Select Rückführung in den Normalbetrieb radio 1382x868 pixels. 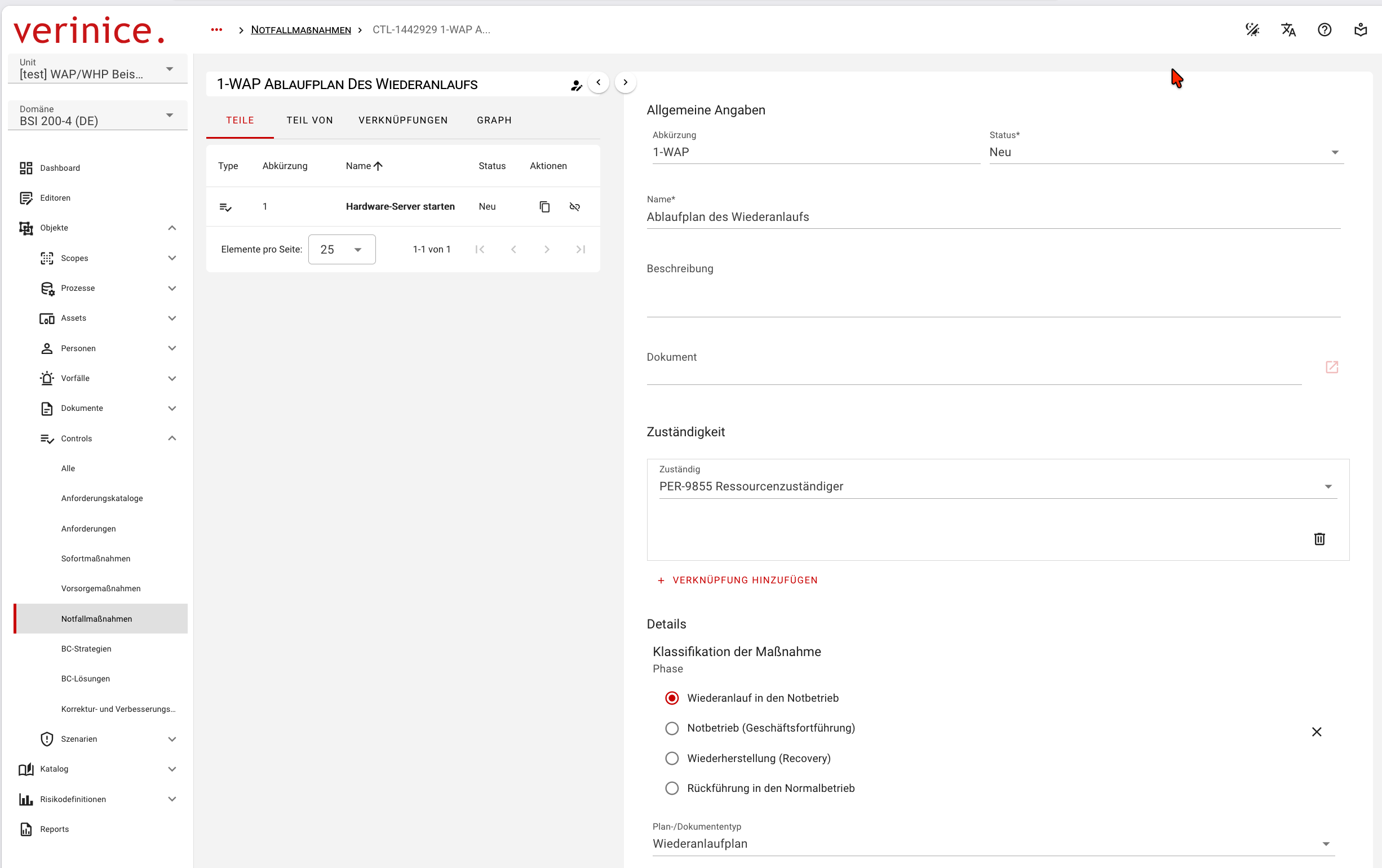[x=671, y=788]
